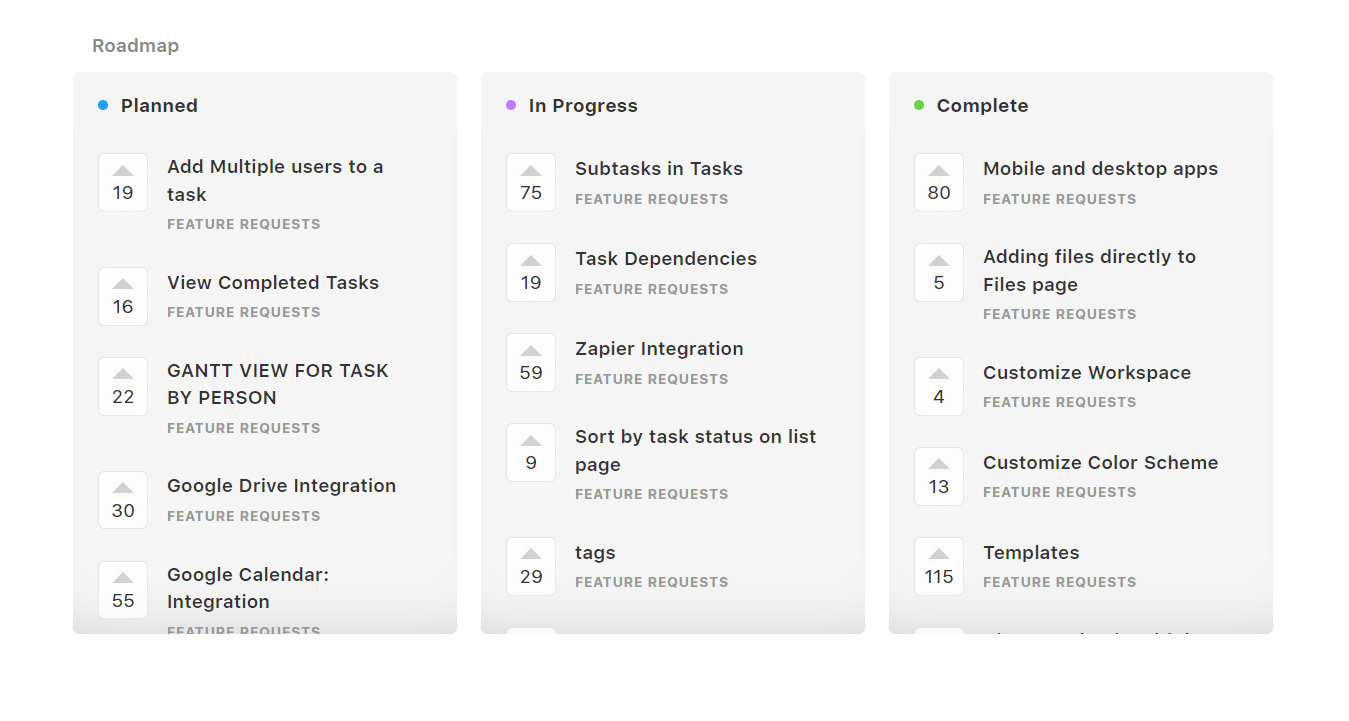This screenshot has height=721, width=1349.
Task: Upvote Task Dependencies request
Action: click(x=531, y=272)
